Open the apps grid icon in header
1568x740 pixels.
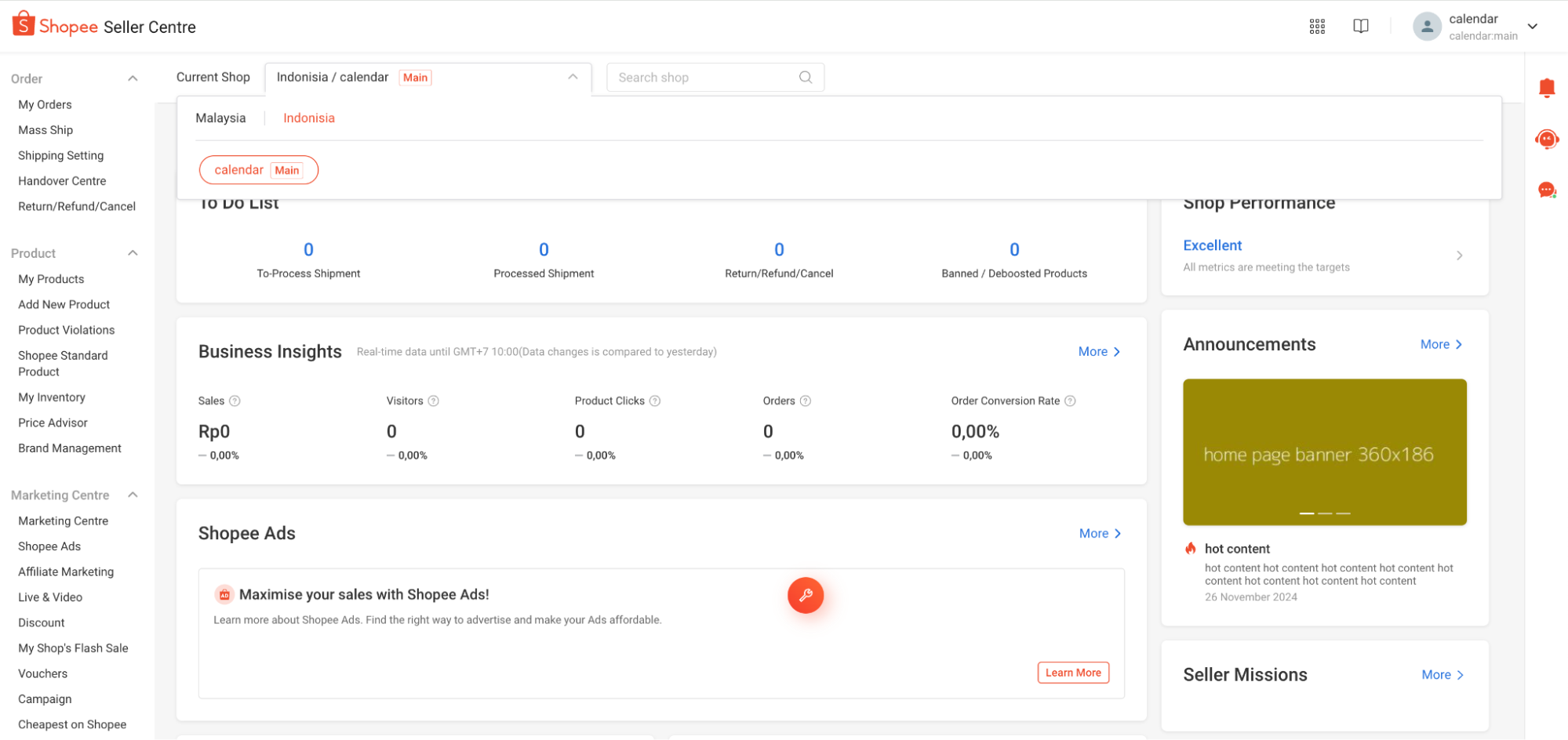point(1317,26)
